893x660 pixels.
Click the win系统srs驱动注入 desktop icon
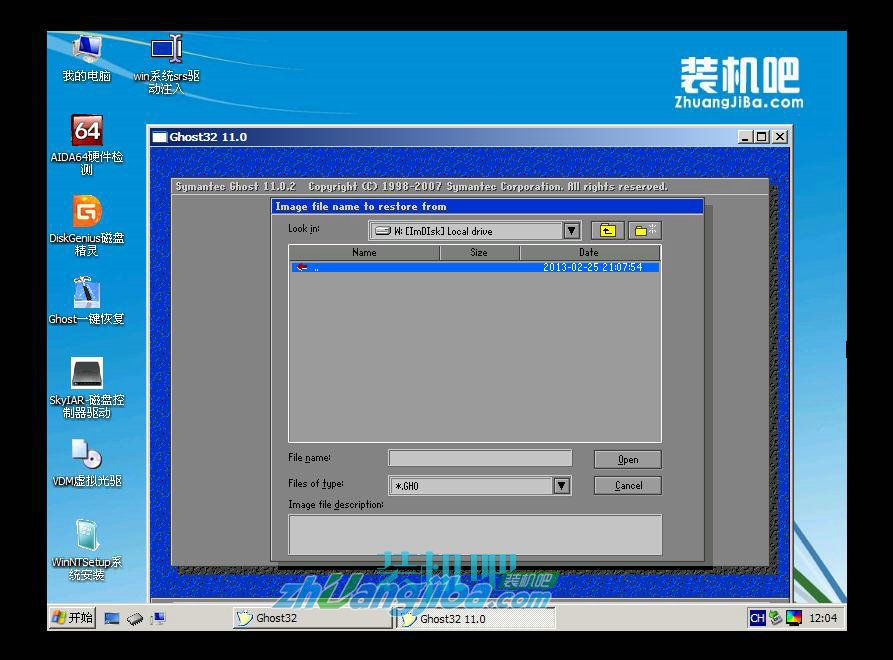point(164,50)
